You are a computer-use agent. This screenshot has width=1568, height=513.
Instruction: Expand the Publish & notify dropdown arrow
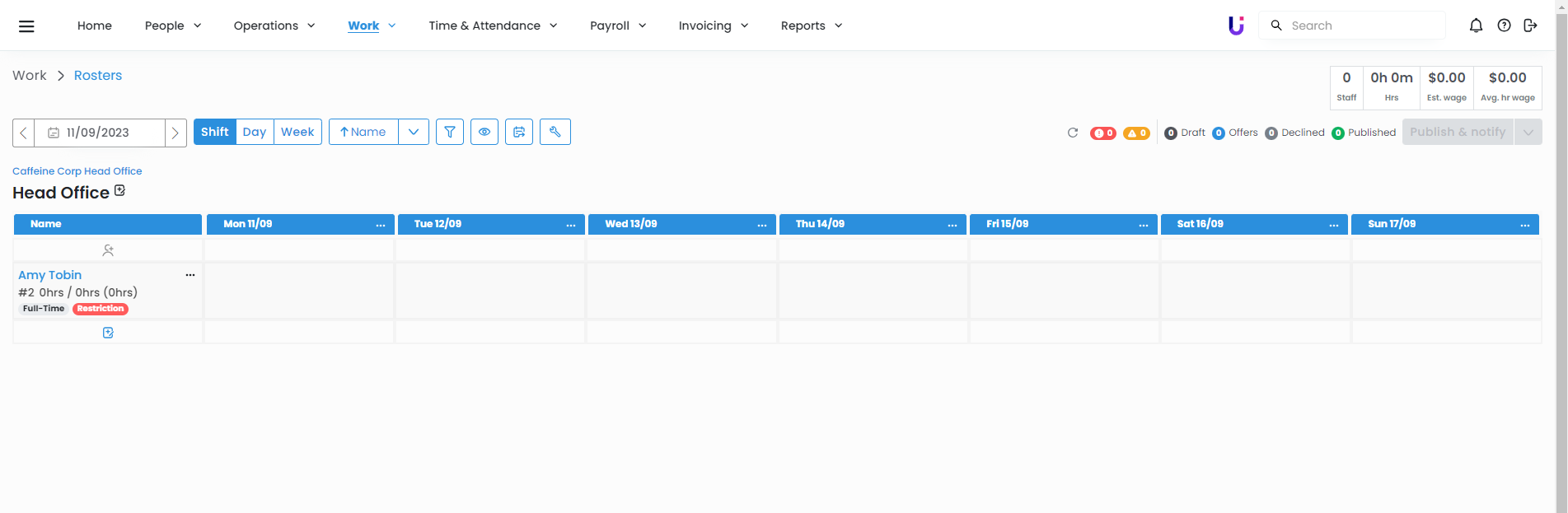1528,132
